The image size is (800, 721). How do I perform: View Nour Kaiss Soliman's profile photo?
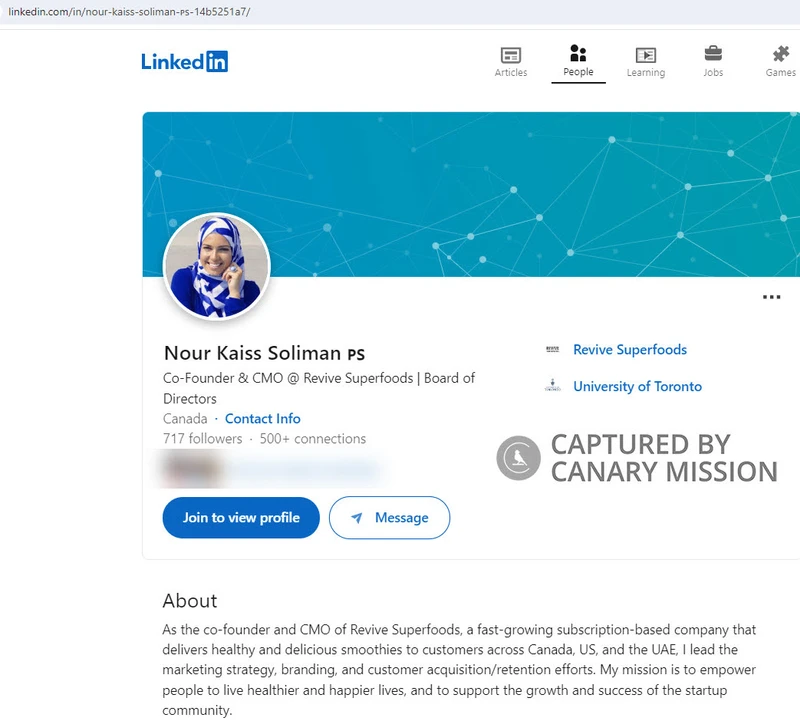(x=217, y=266)
